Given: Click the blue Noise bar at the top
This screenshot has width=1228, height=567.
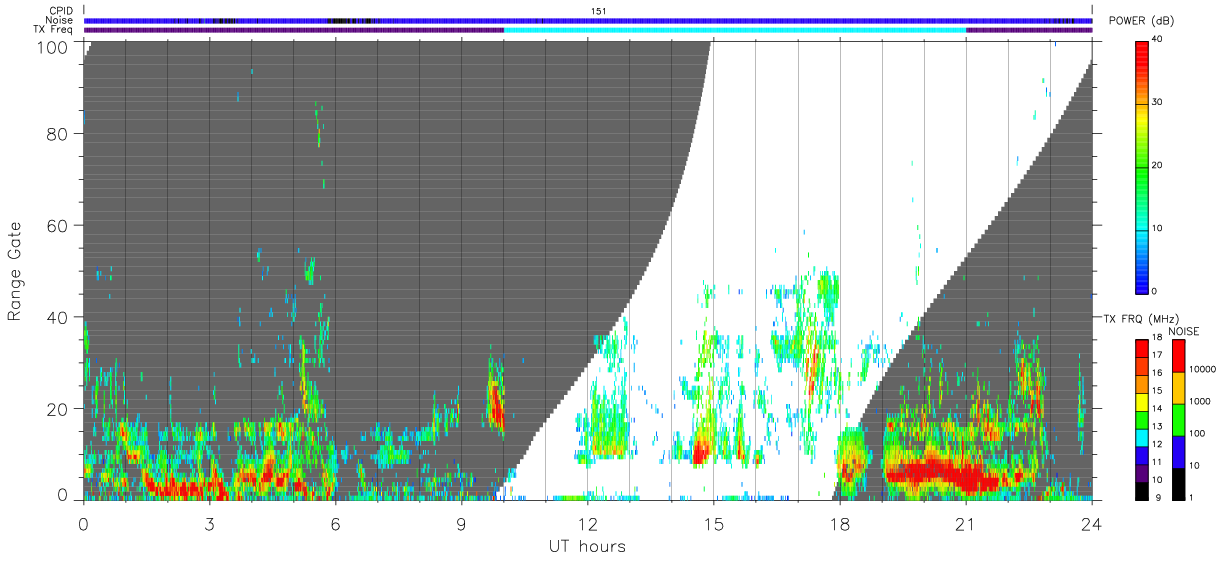Looking at the screenshot, I should pos(588,20).
